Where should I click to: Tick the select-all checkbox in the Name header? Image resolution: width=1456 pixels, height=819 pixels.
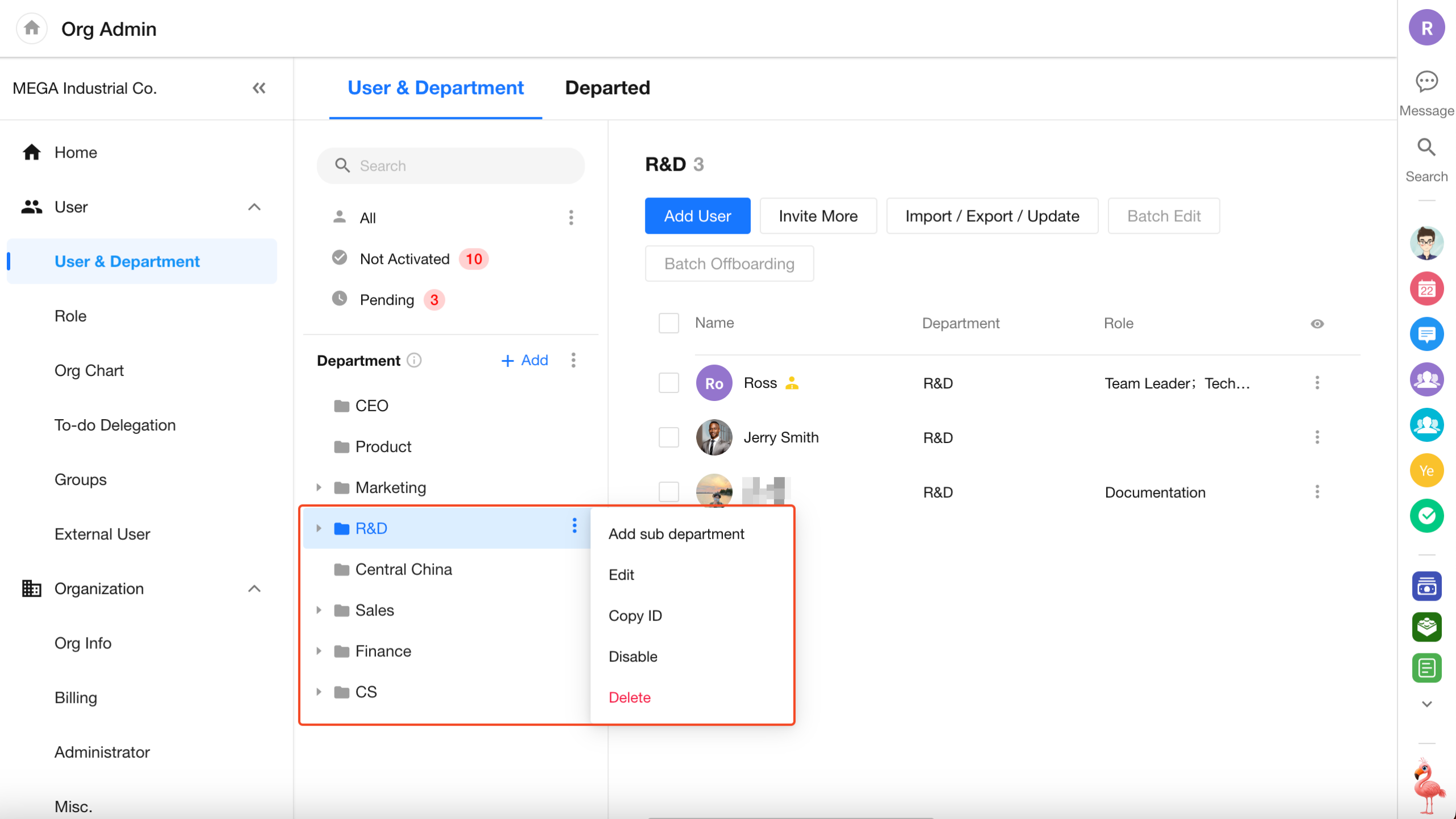pos(669,323)
